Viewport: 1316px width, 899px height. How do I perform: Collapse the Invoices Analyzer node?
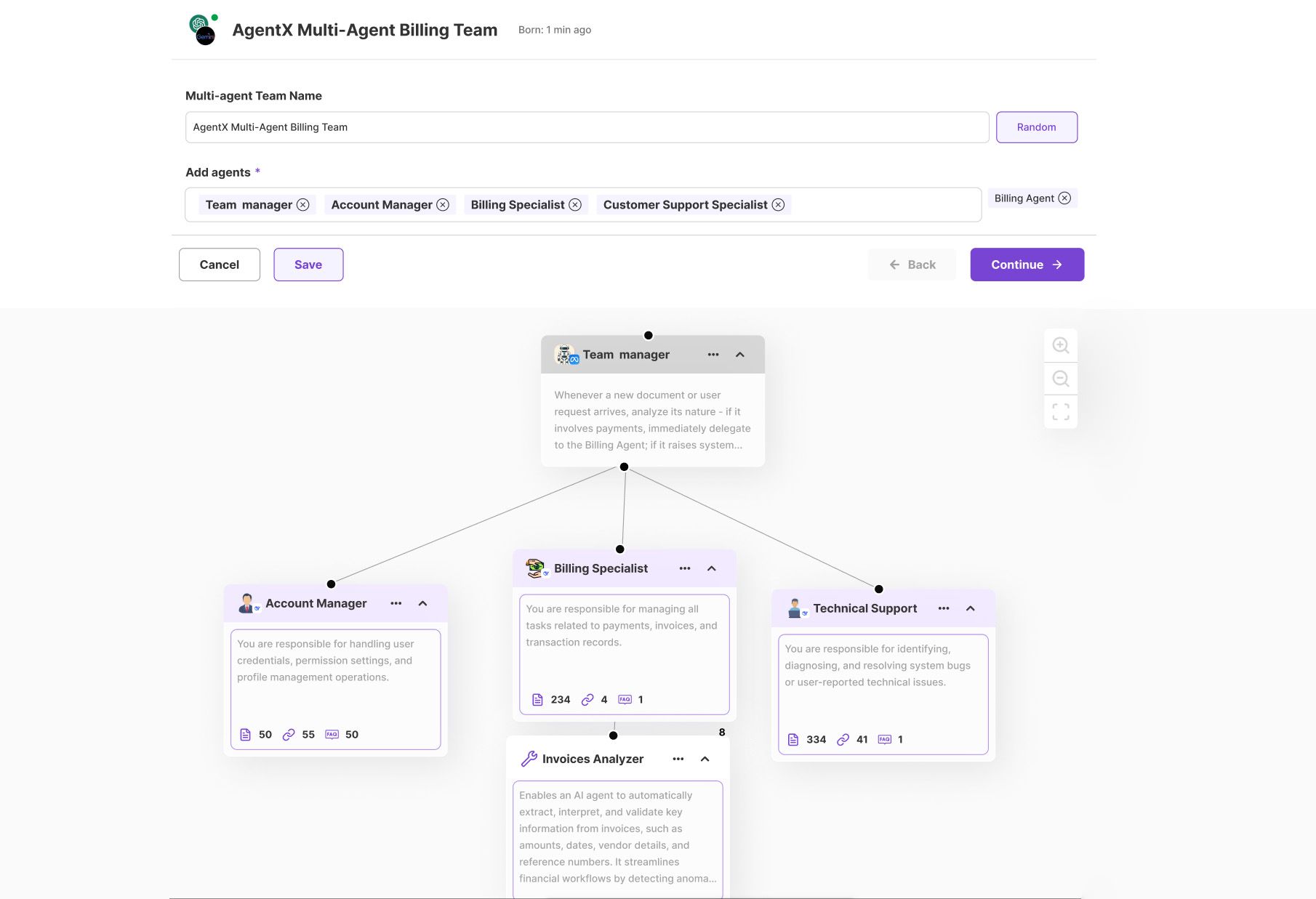point(705,759)
